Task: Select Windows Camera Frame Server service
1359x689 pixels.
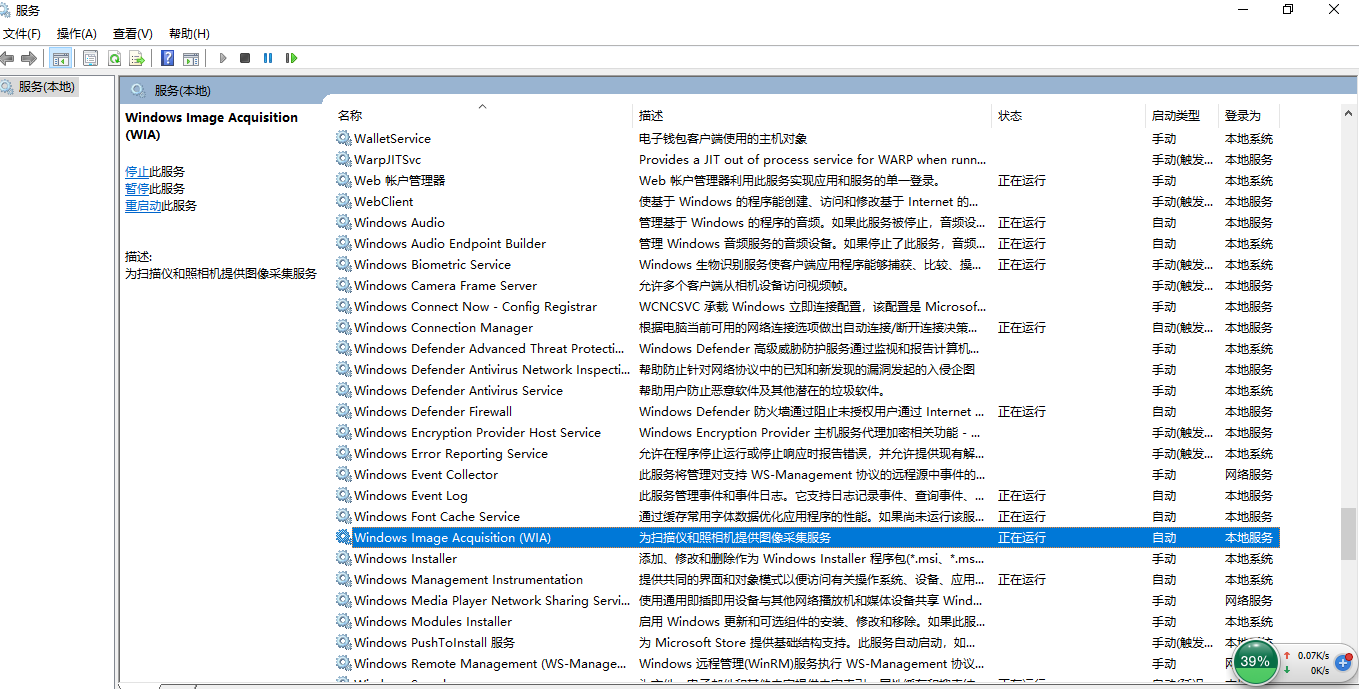Action: point(807,285)
